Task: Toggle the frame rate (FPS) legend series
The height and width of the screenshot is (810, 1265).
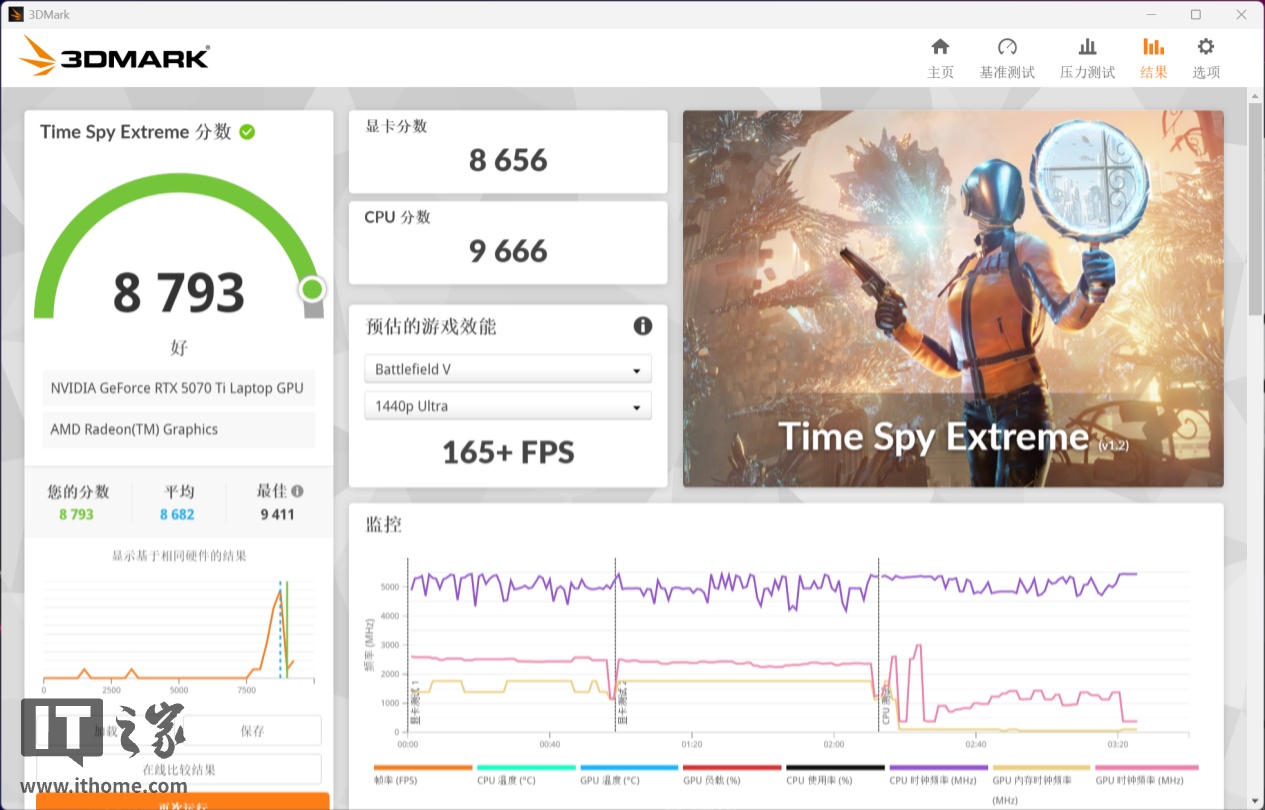Action: click(422, 768)
